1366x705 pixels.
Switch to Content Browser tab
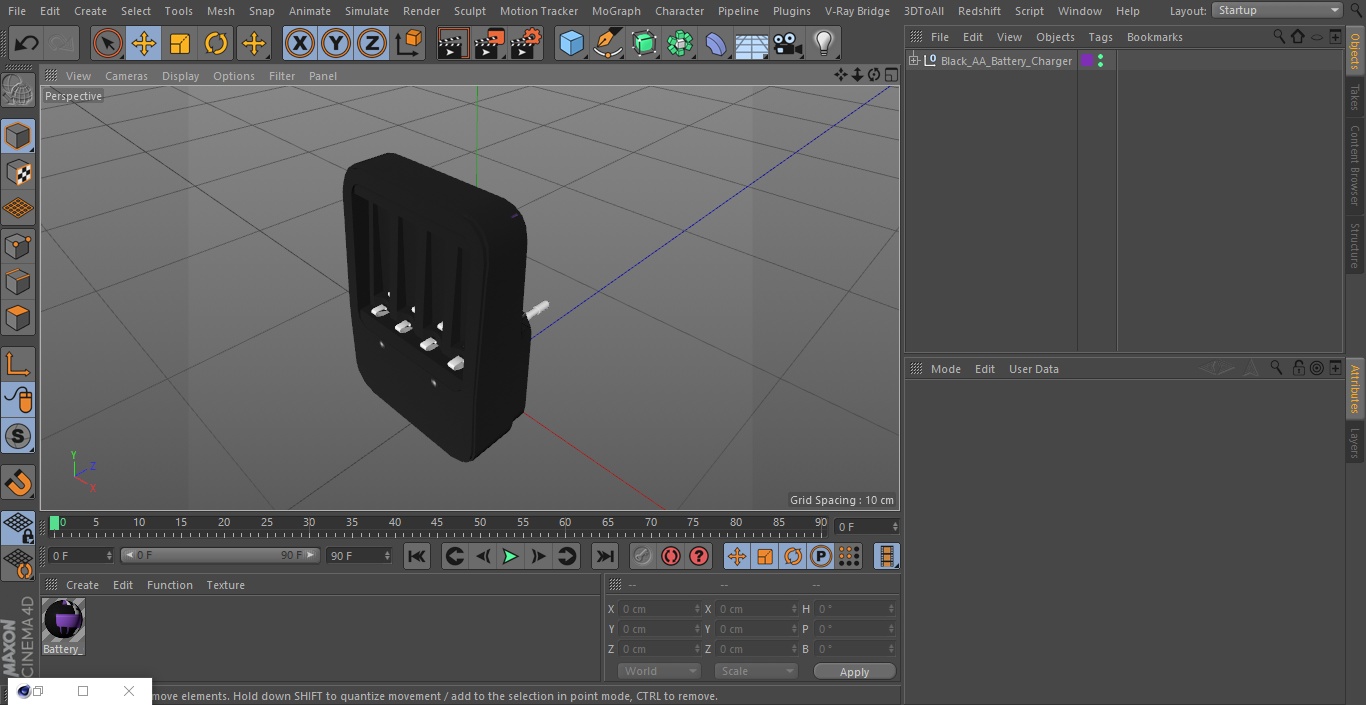[x=1355, y=164]
